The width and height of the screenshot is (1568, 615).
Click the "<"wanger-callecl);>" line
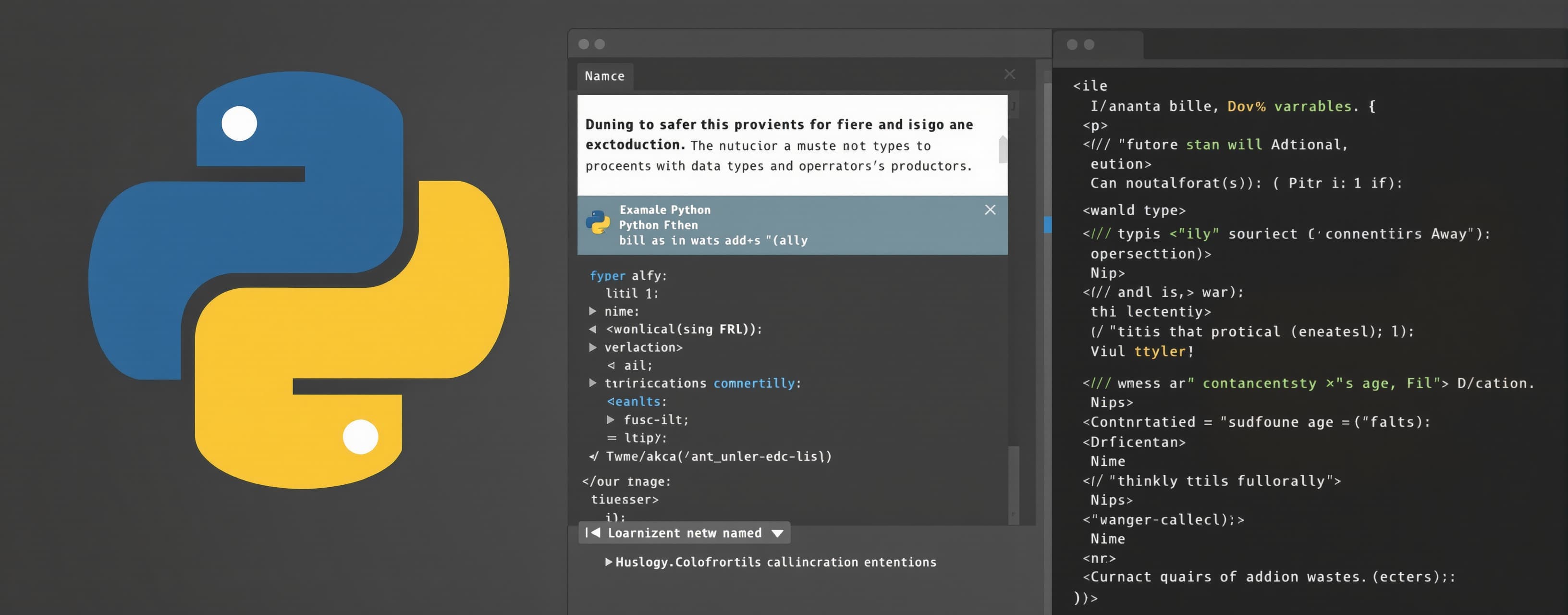pyautogui.click(x=1163, y=519)
